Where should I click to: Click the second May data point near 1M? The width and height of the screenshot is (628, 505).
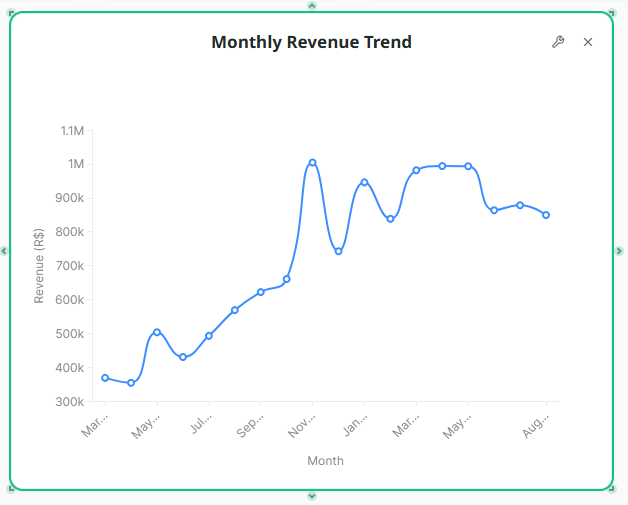(x=468, y=166)
